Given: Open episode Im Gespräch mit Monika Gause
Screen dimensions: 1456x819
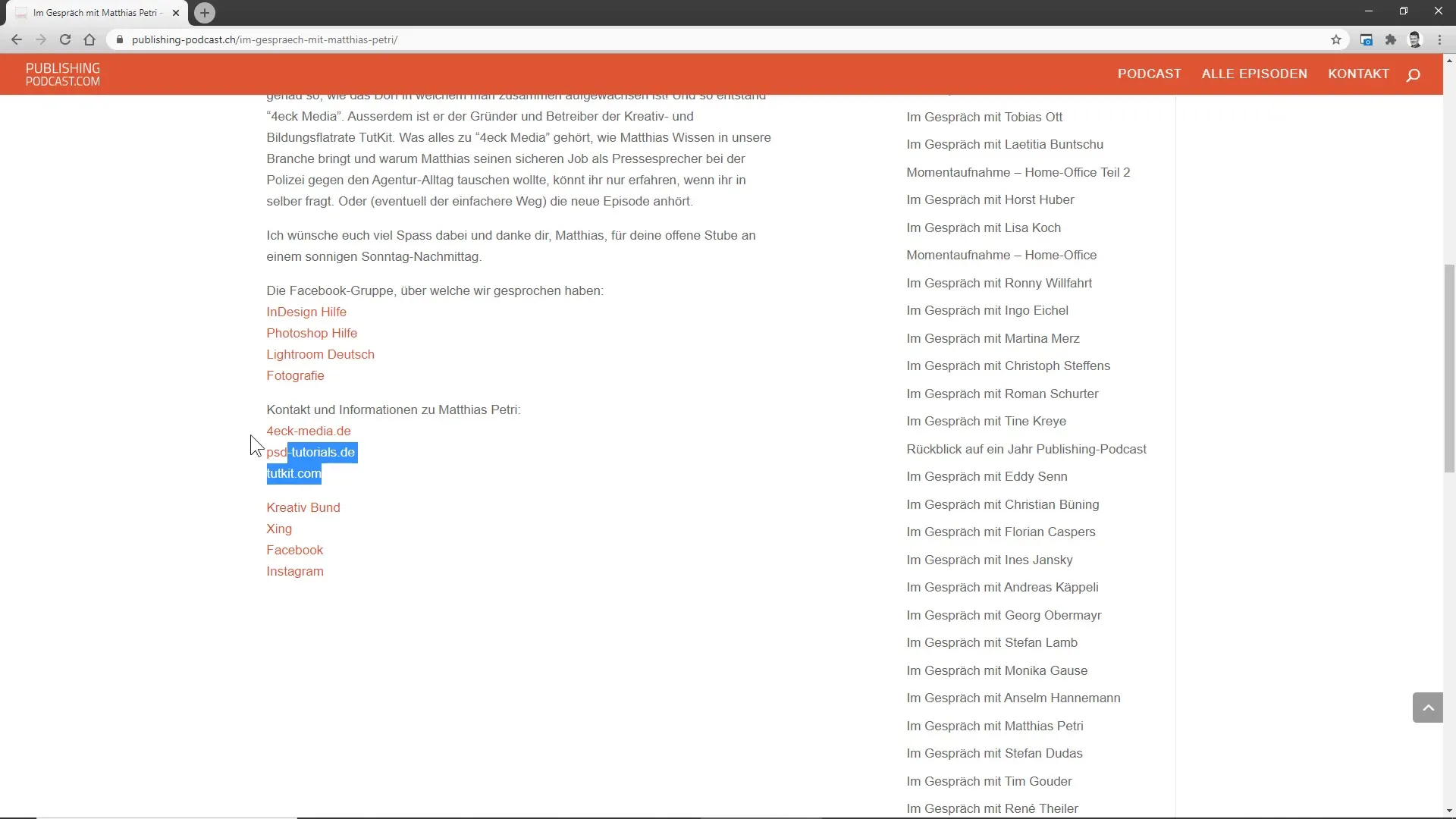Looking at the screenshot, I should (997, 670).
